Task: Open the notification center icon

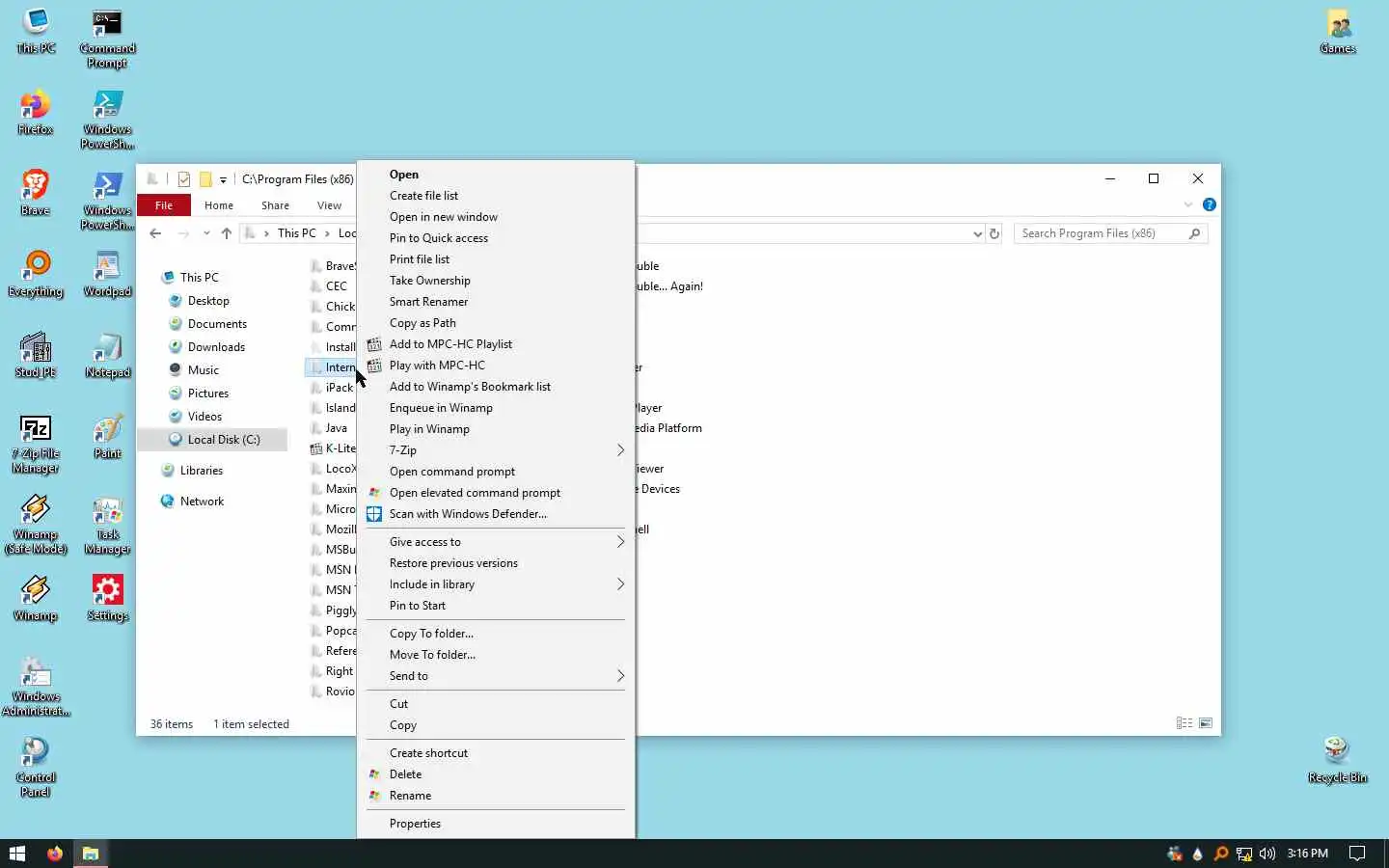Action: 1357,854
